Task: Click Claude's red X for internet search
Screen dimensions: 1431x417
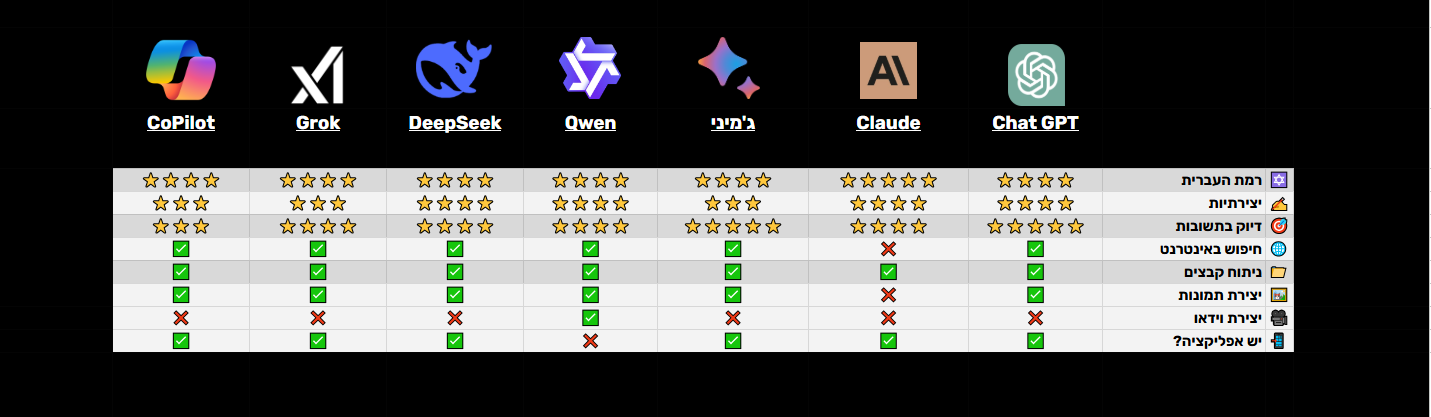Action: (x=888, y=249)
